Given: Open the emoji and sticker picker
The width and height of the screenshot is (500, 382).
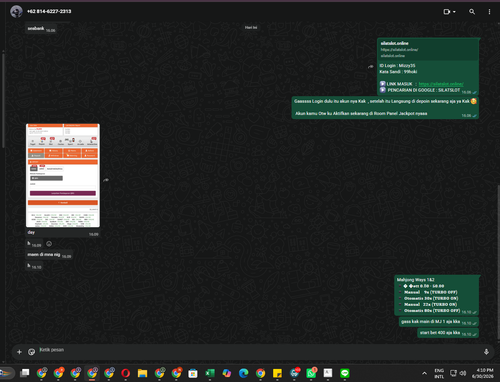Looking at the screenshot, I should (x=31, y=352).
